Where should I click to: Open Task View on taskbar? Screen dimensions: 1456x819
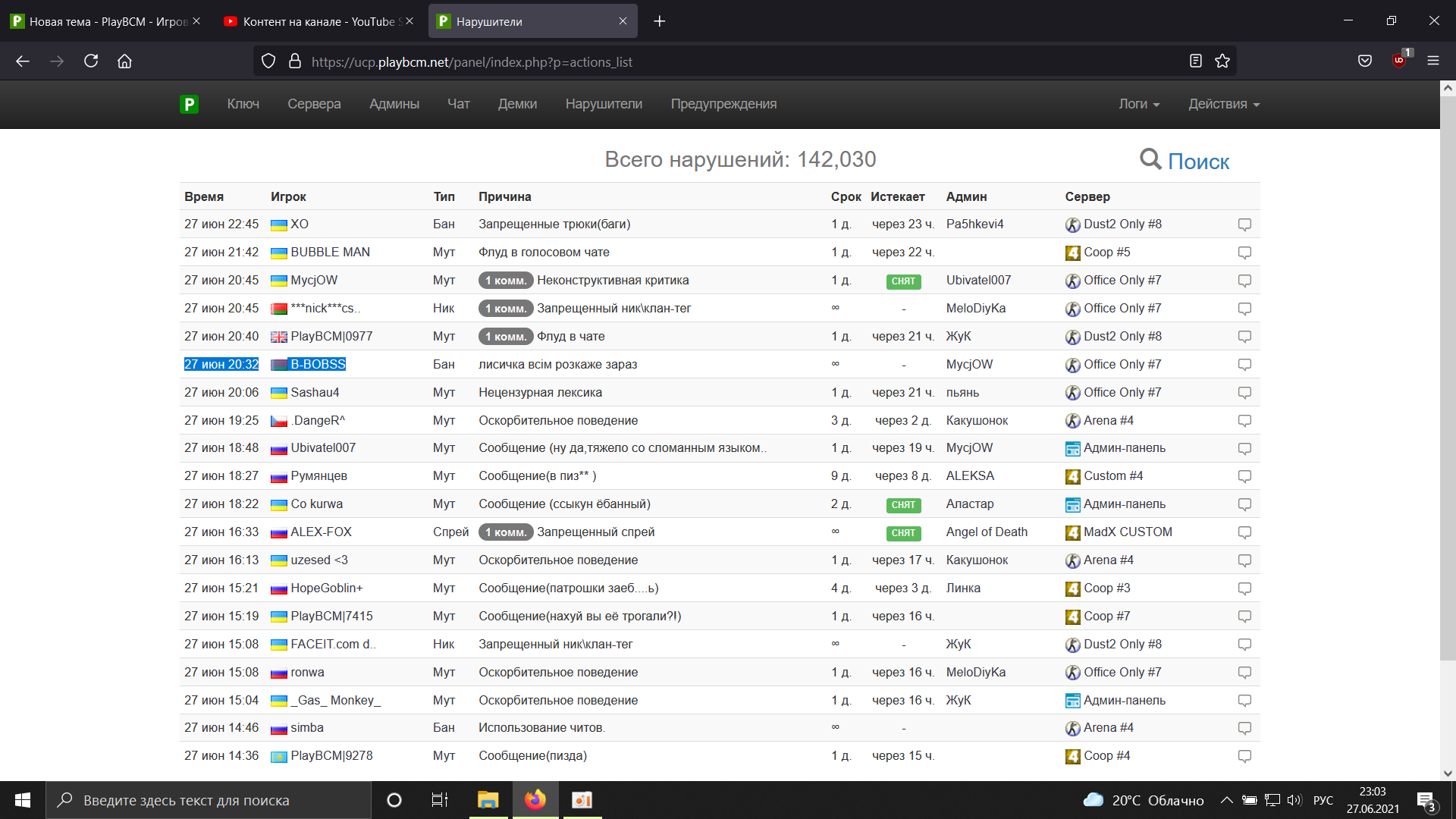coord(440,800)
